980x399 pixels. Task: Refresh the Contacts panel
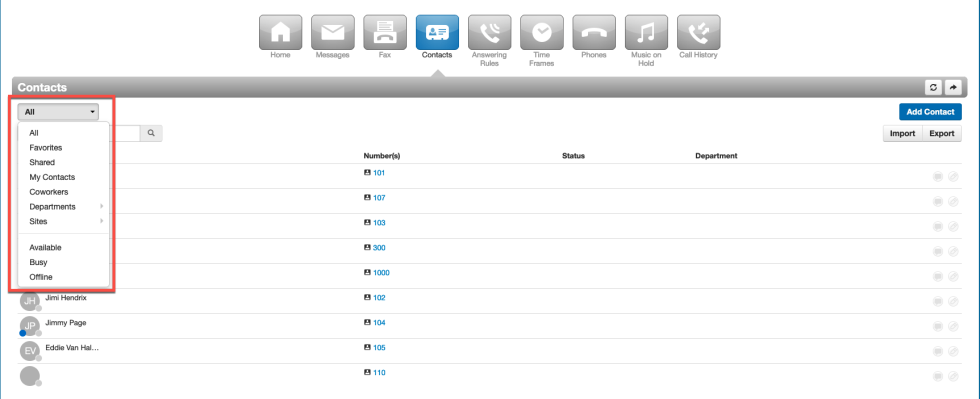tap(934, 88)
